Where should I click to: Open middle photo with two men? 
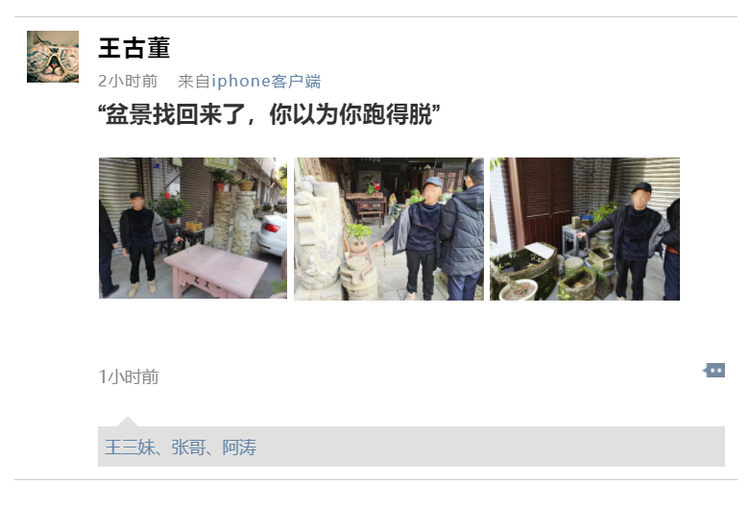click(388, 229)
